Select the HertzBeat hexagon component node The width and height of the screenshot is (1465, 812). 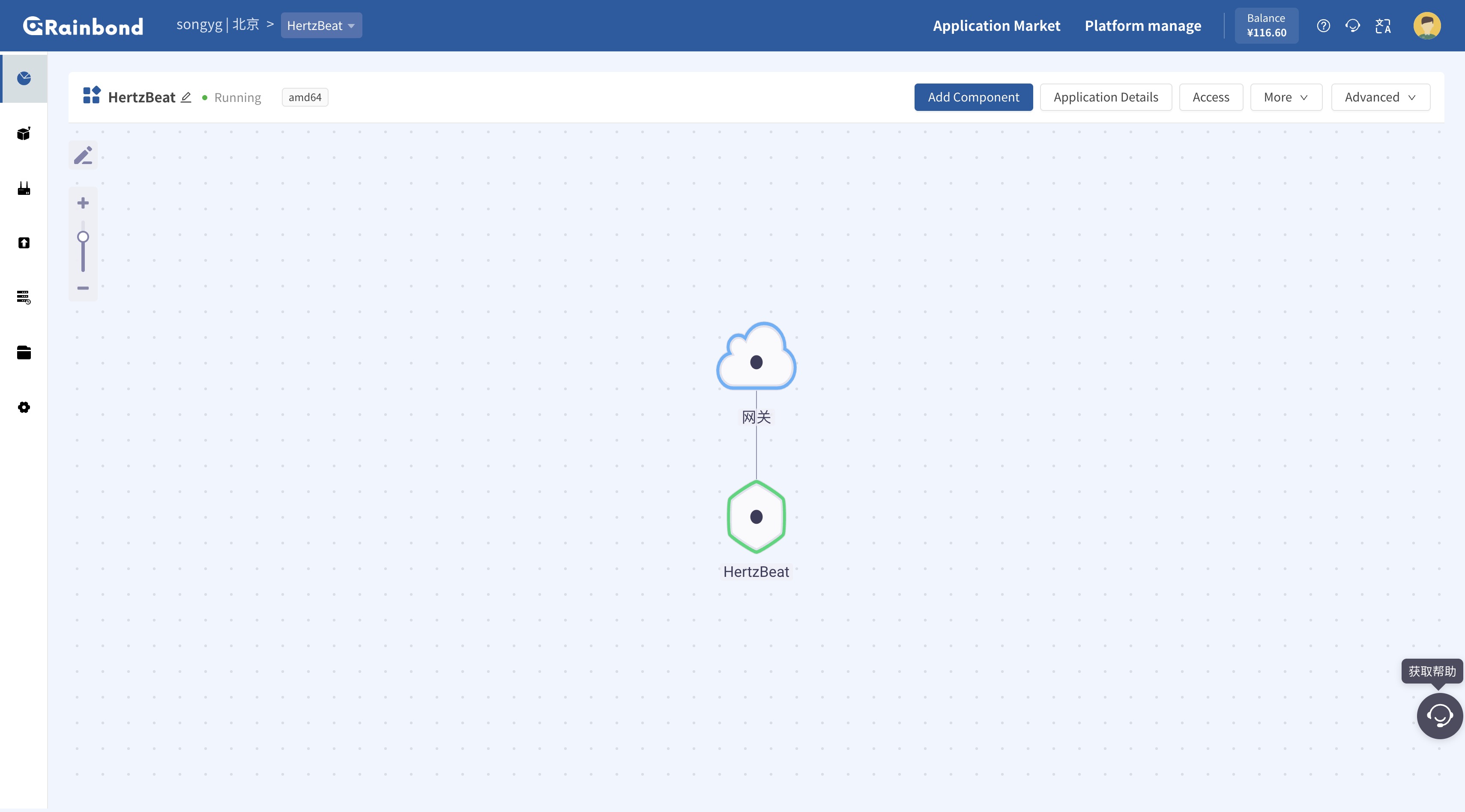click(756, 516)
